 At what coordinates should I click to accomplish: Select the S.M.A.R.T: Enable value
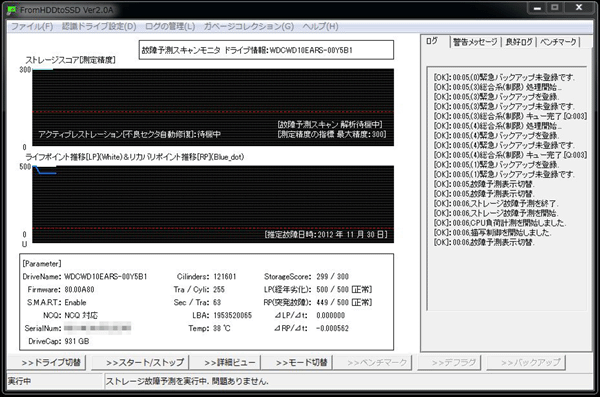(75, 302)
